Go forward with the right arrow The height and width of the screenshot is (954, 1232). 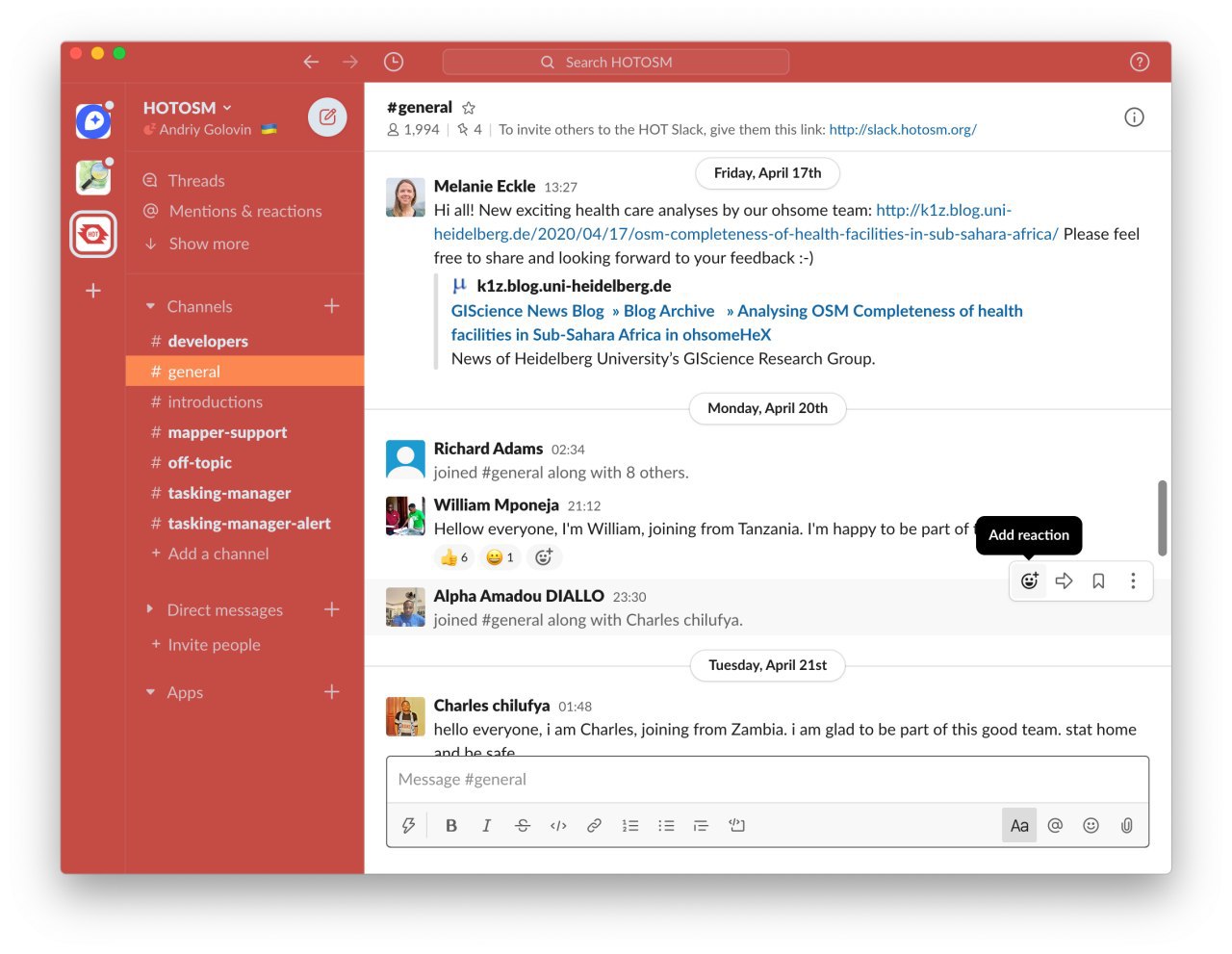pos(350,62)
